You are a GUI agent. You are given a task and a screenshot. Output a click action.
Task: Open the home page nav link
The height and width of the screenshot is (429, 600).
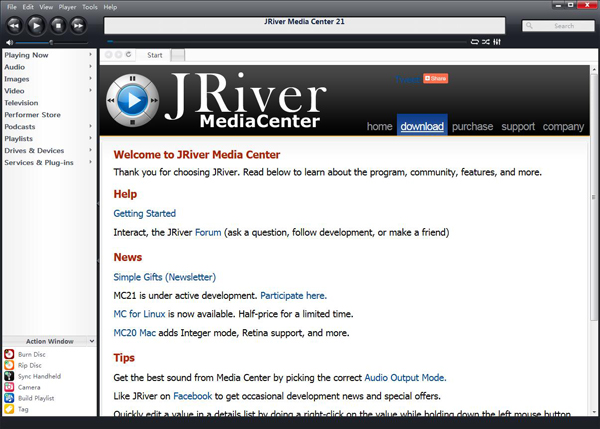tap(380, 126)
